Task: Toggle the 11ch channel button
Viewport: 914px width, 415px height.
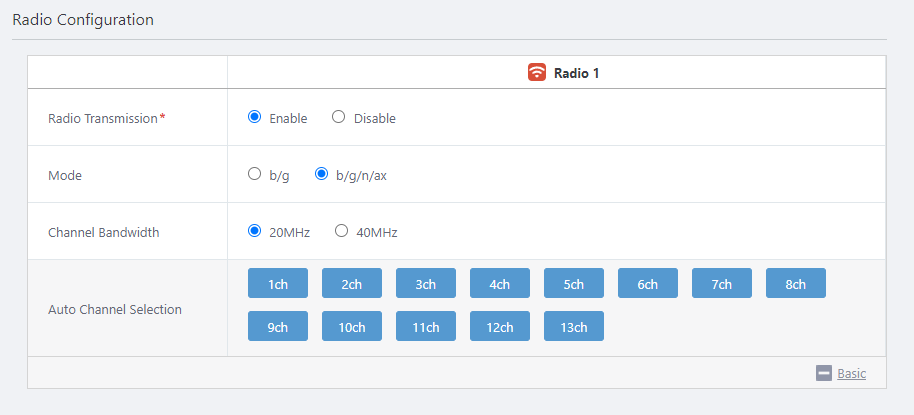Action: coord(426,327)
